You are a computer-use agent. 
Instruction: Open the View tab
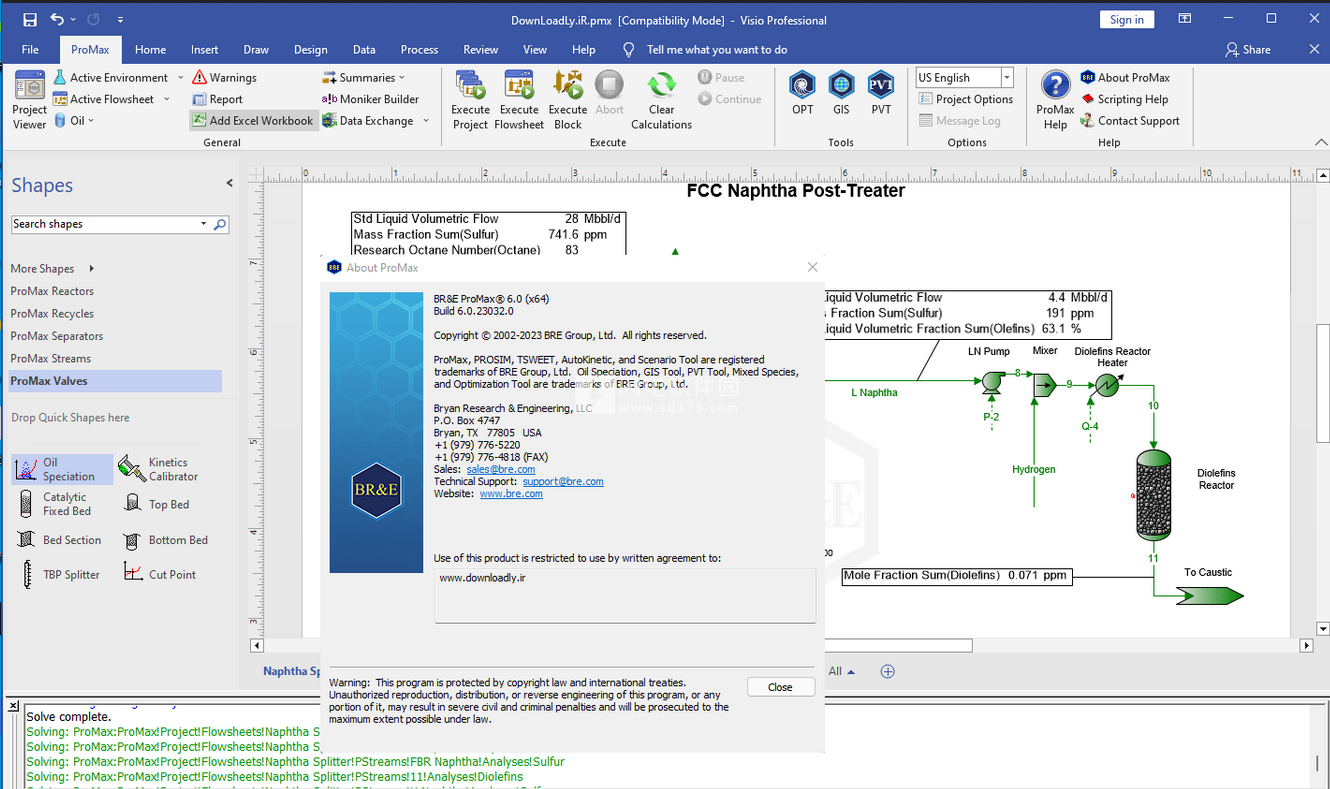(535, 49)
